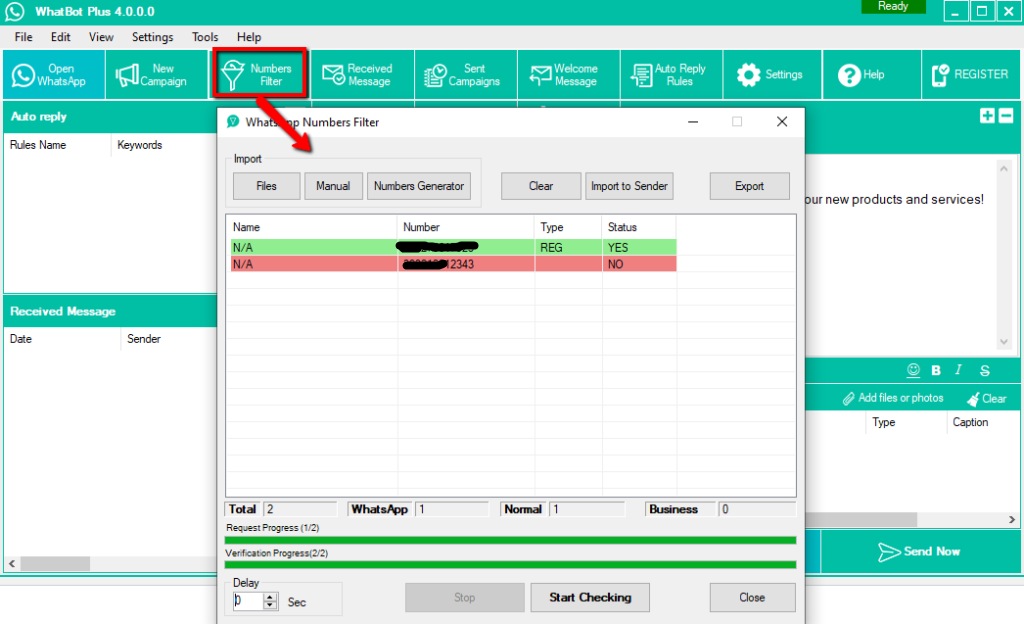View Sent Campaigns
Screen dimensions: 1024x624
pyautogui.click(x=465, y=75)
